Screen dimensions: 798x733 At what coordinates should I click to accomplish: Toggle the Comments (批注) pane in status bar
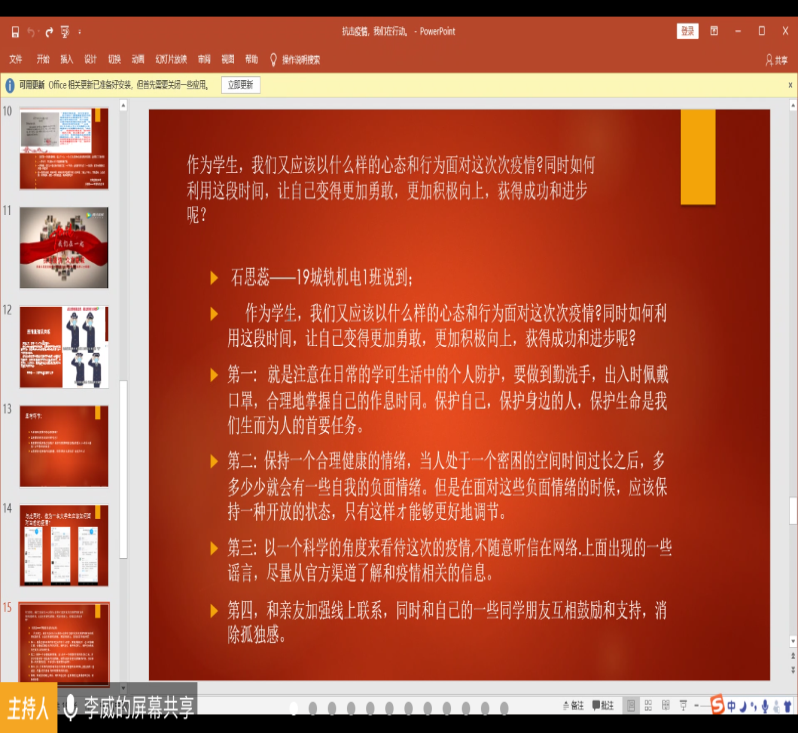tap(603, 706)
